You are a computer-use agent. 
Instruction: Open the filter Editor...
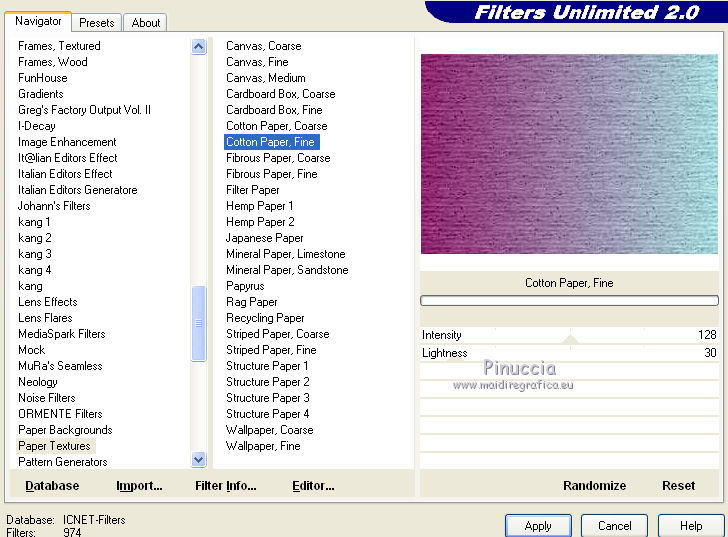pyautogui.click(x=313, y=485)
